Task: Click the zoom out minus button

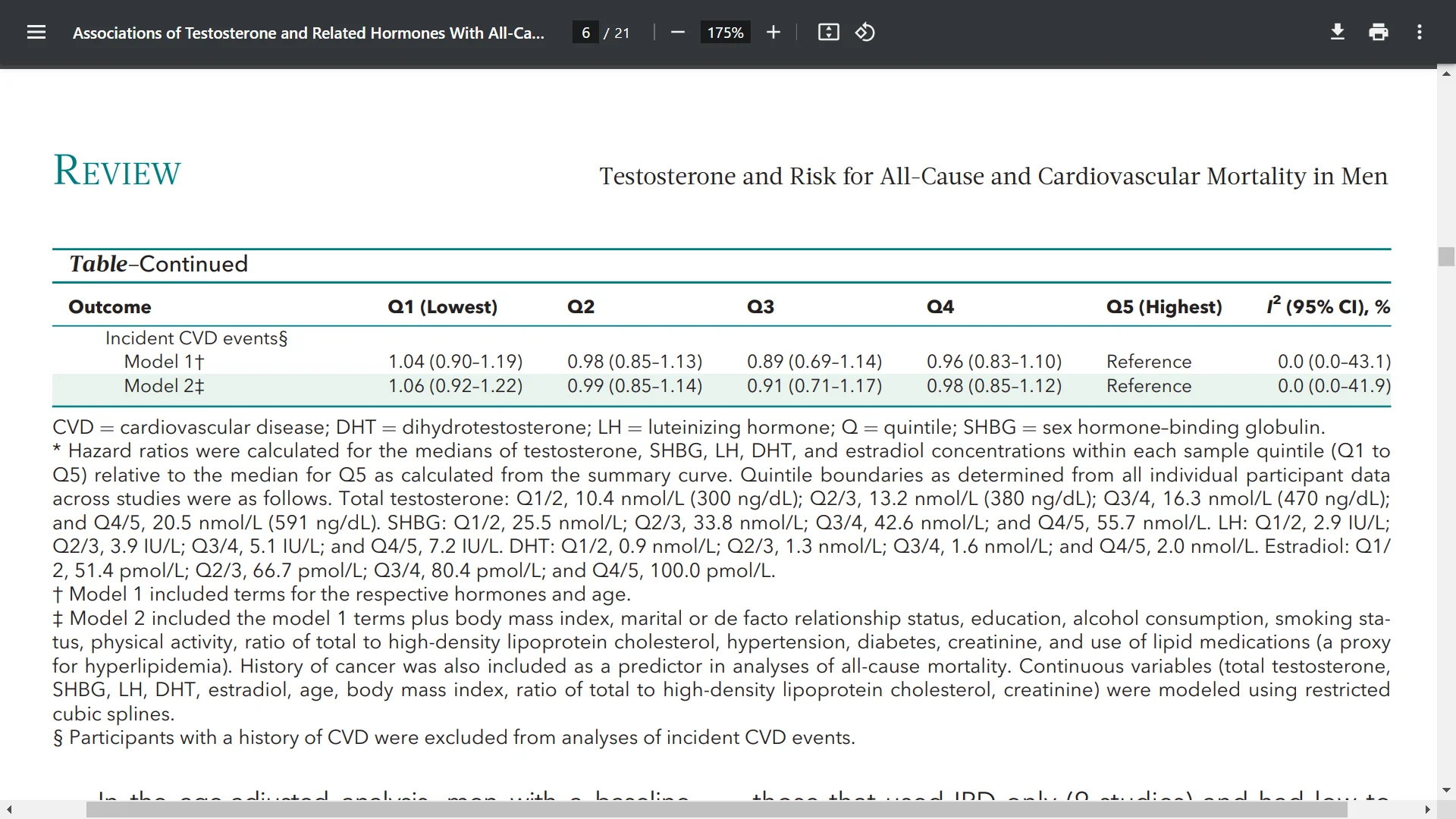Action: click(678, 33)
